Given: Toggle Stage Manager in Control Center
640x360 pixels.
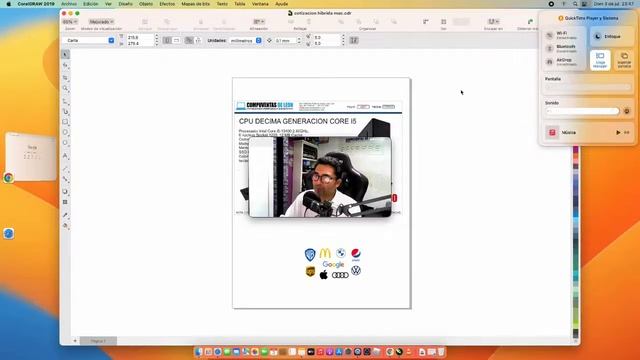Looking at the screenshot, I should pyautogui.click(x=600, y=60).
